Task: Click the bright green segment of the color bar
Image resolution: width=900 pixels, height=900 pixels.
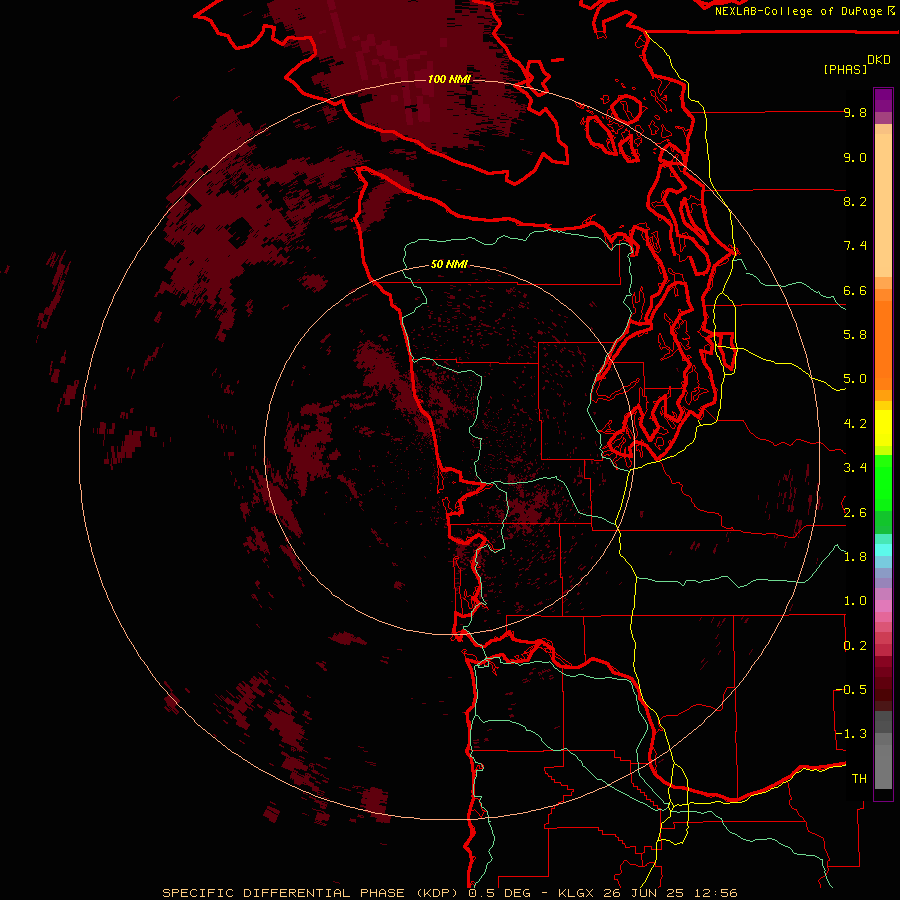Action: pos(883,482)
